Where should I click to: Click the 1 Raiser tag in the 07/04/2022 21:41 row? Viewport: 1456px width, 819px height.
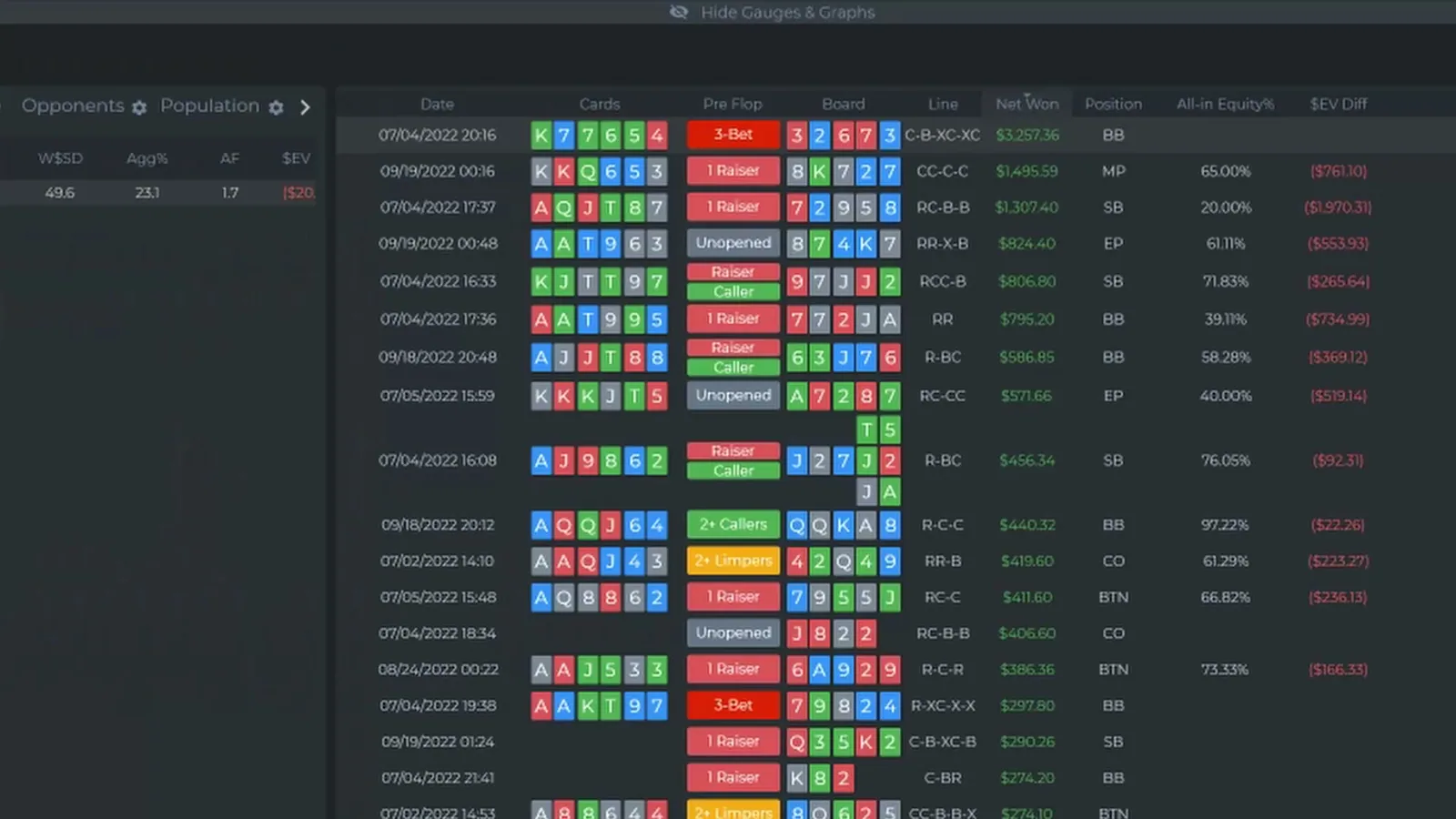click(733, 778)
